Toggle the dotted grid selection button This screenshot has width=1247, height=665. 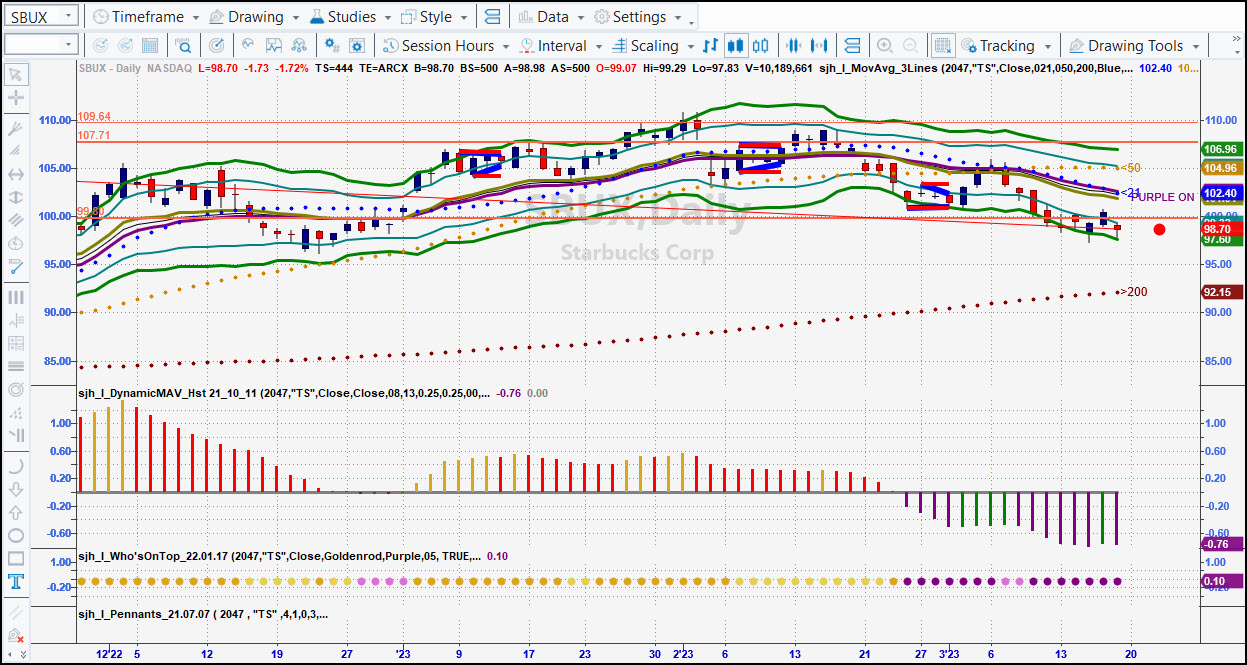pos(942,45)
